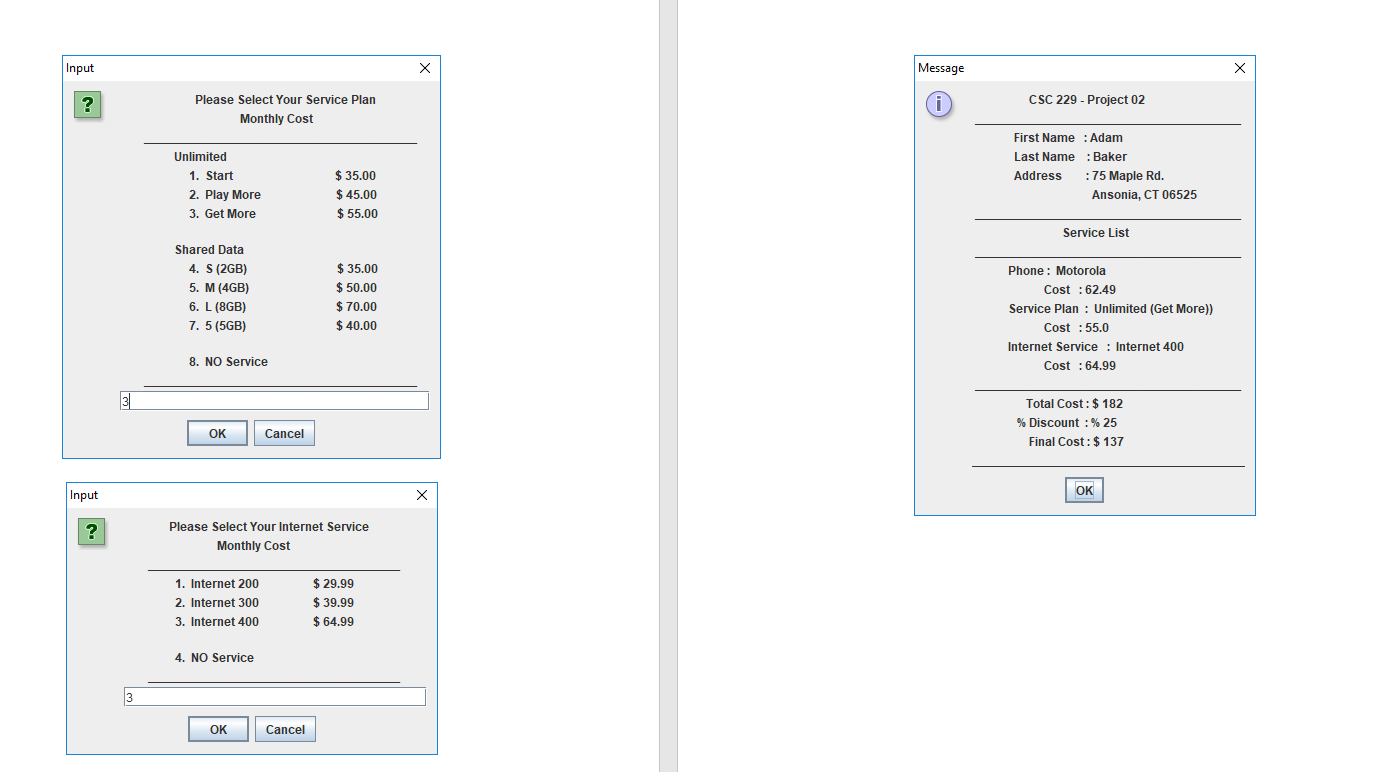
Task: Click the 'Unlimited (Get More))' service plan text
Action: click(x=1153, y=309)
